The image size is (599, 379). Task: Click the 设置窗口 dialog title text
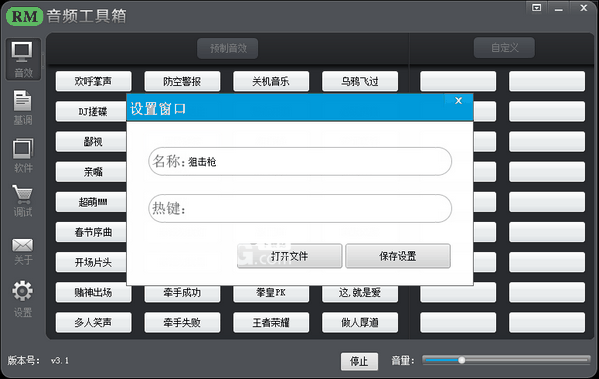[x=158, y=109]
